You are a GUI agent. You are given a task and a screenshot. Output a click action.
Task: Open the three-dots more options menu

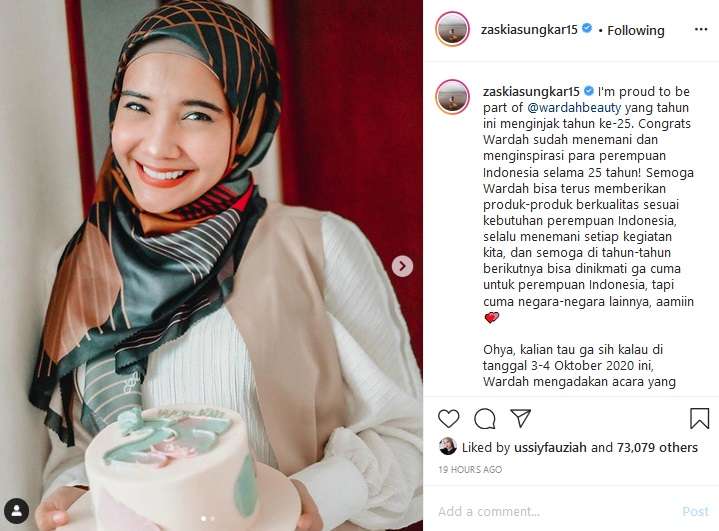tap(701, 29)
